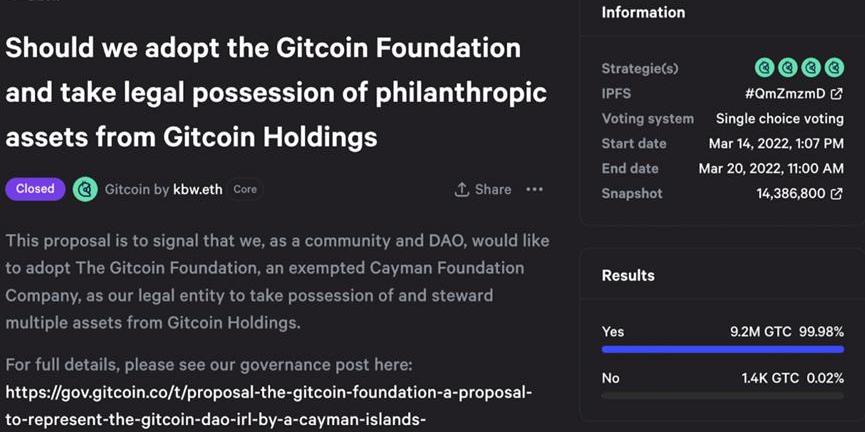The image size is (865, 432).
Task: Click the Share button
Action: tap(483, 190)
